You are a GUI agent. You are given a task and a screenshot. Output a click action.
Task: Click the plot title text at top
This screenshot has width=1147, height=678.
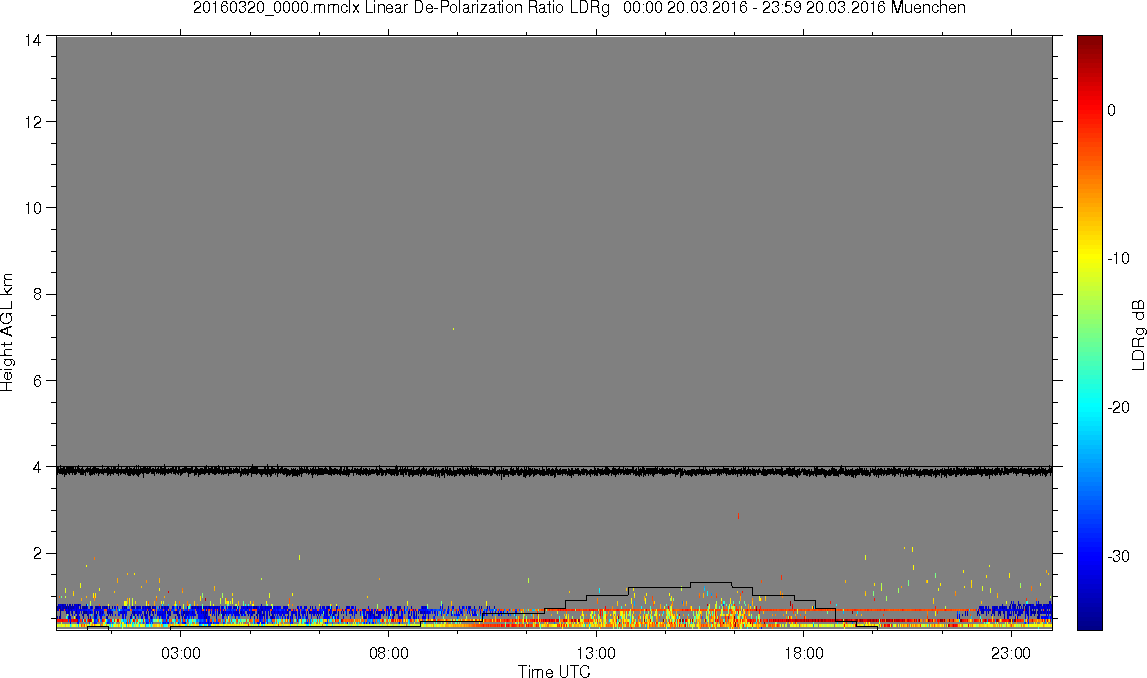coord(579,8)
